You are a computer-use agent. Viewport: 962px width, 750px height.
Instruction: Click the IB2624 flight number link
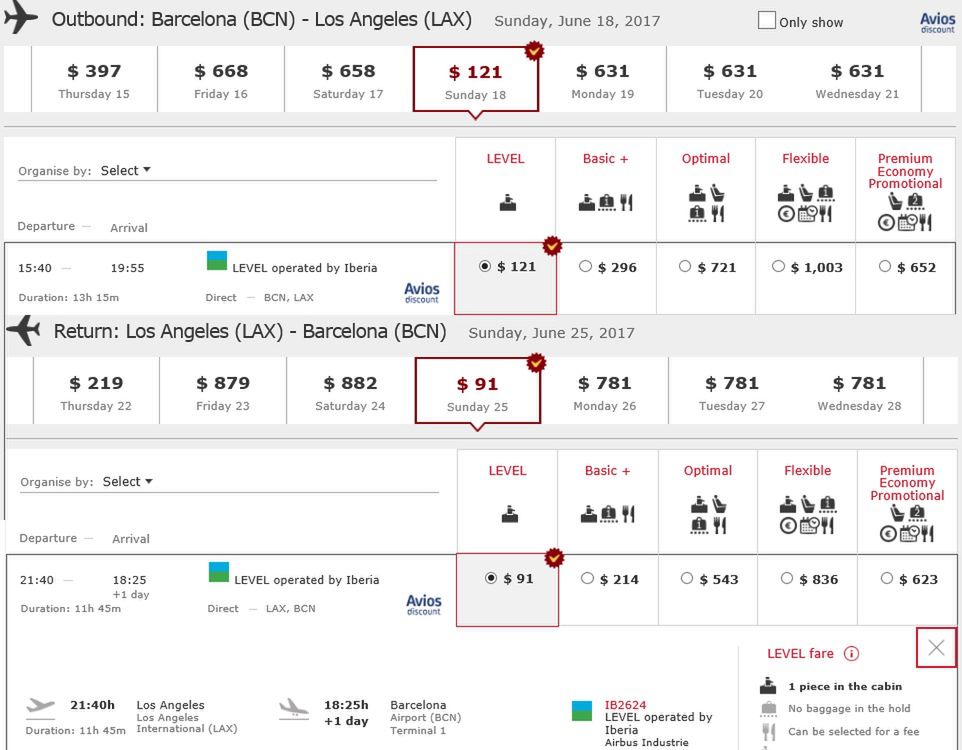tap(626, 705)
